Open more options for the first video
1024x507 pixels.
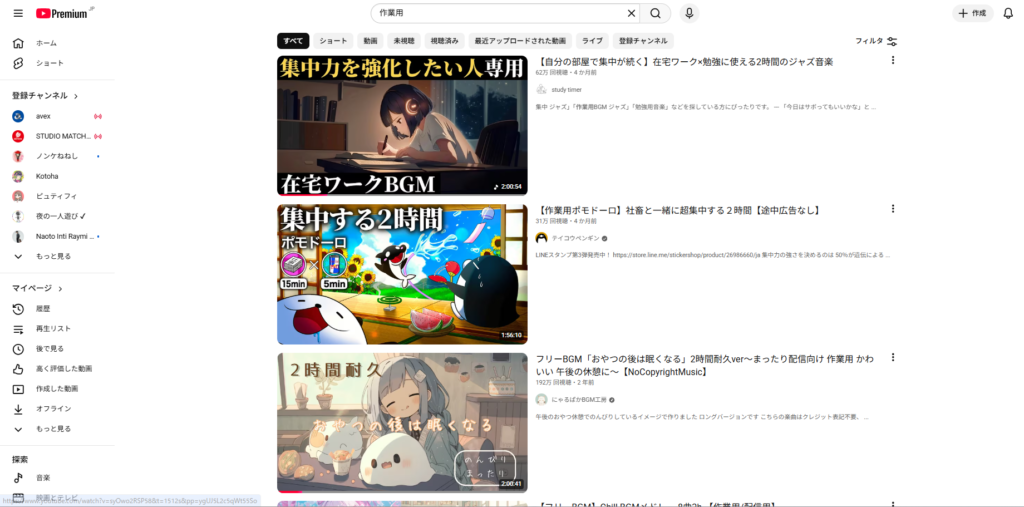(893, 60)
